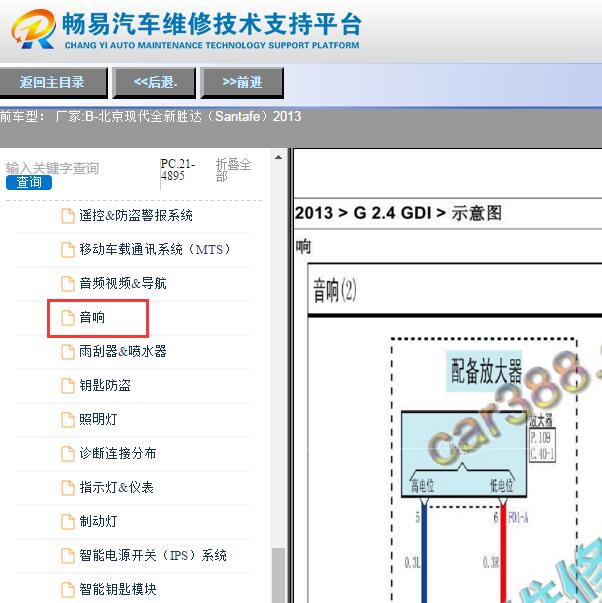This screenshot has height=603, width=602.
Task: Open the 雨刮器&喷水器 document icon
Action: click(68, 351)
